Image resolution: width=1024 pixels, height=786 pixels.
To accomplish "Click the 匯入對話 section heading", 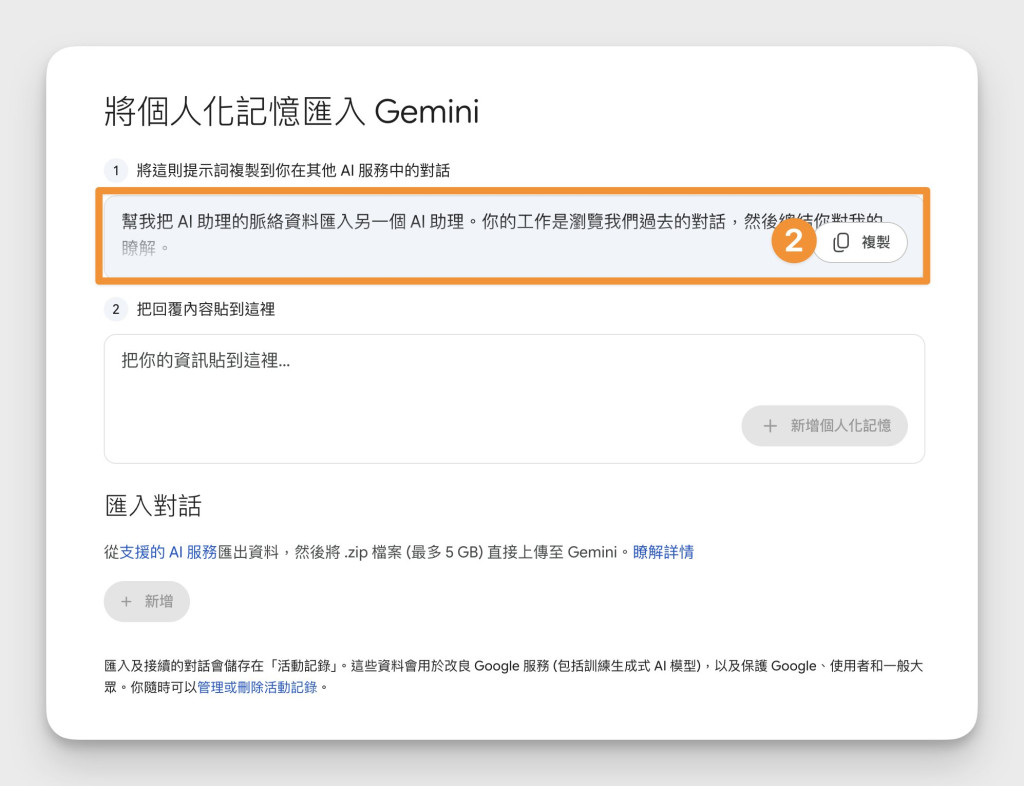I will pos(153,506).
